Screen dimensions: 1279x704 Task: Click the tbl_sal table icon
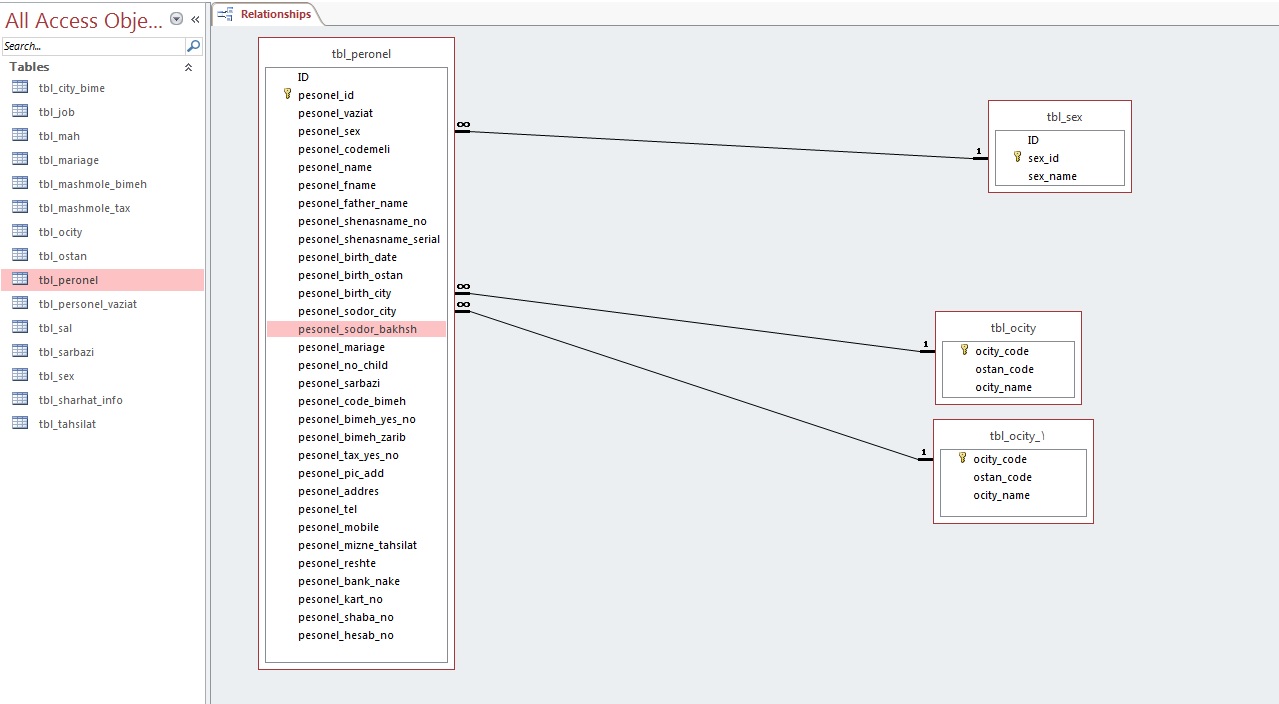pos(20,328)
